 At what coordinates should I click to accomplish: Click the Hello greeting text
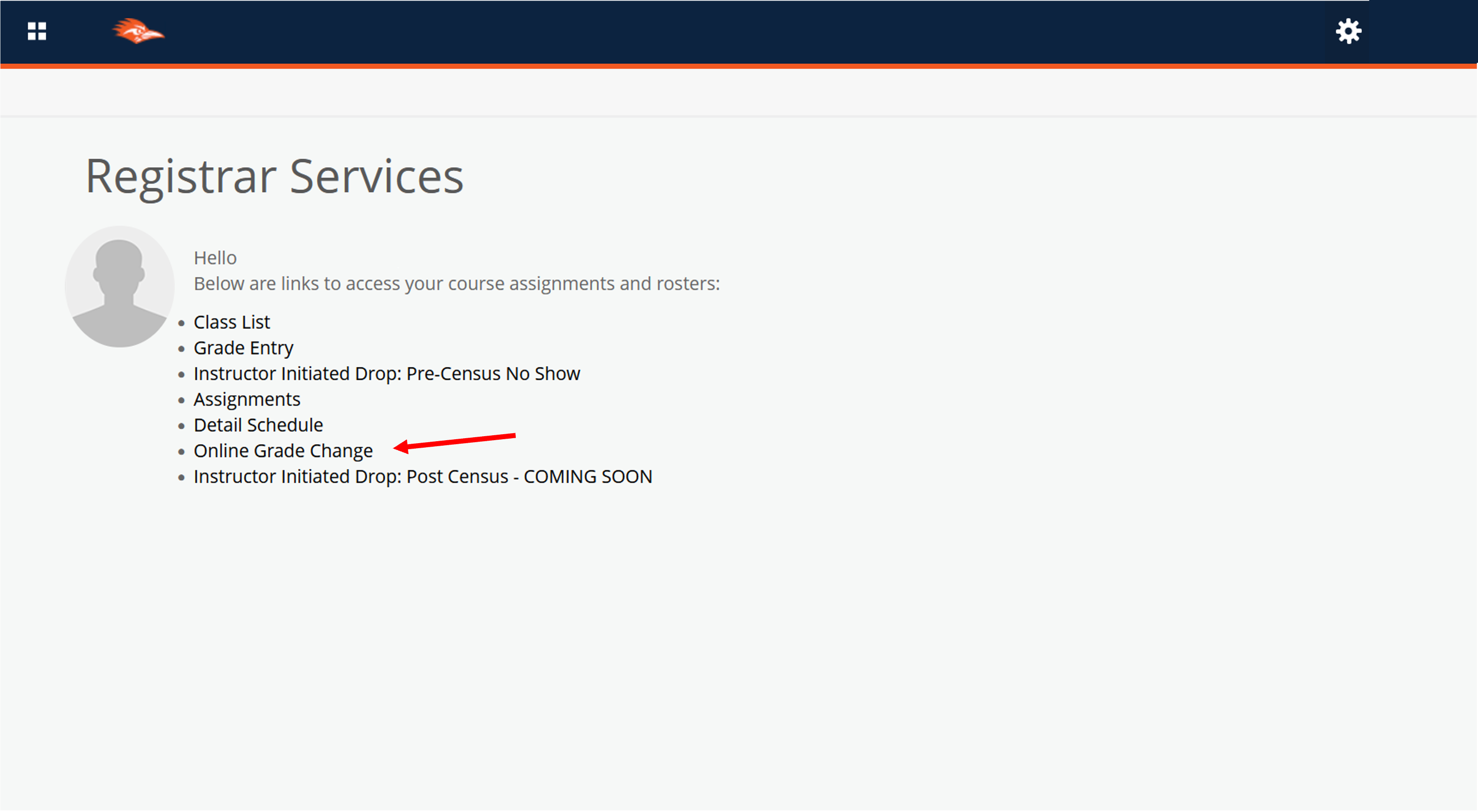[215, 258]
